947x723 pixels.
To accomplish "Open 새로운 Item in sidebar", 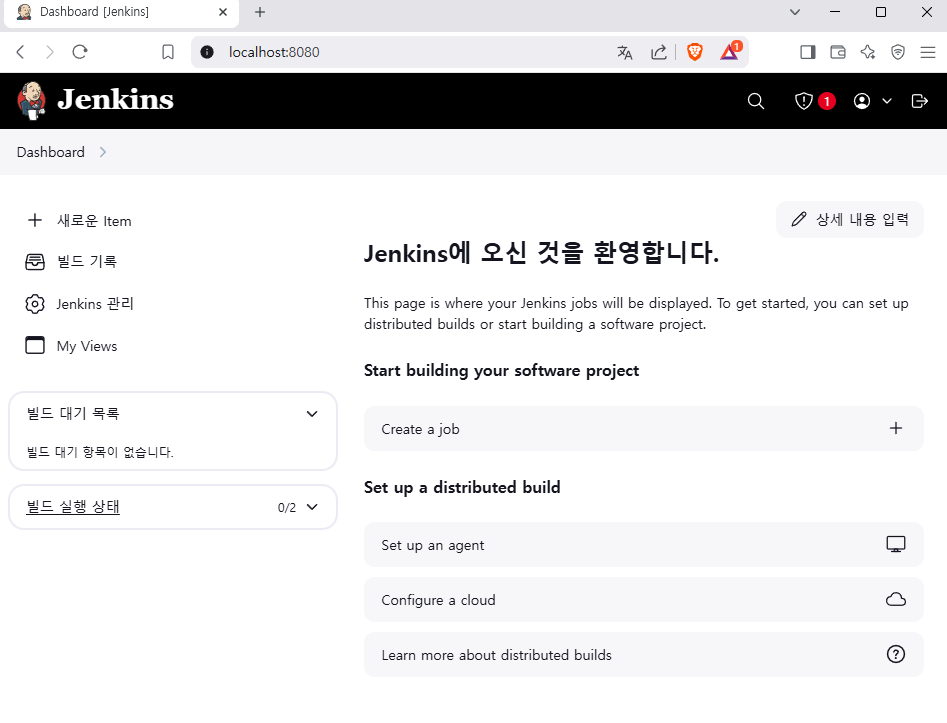I will click(x=93, y=221).
